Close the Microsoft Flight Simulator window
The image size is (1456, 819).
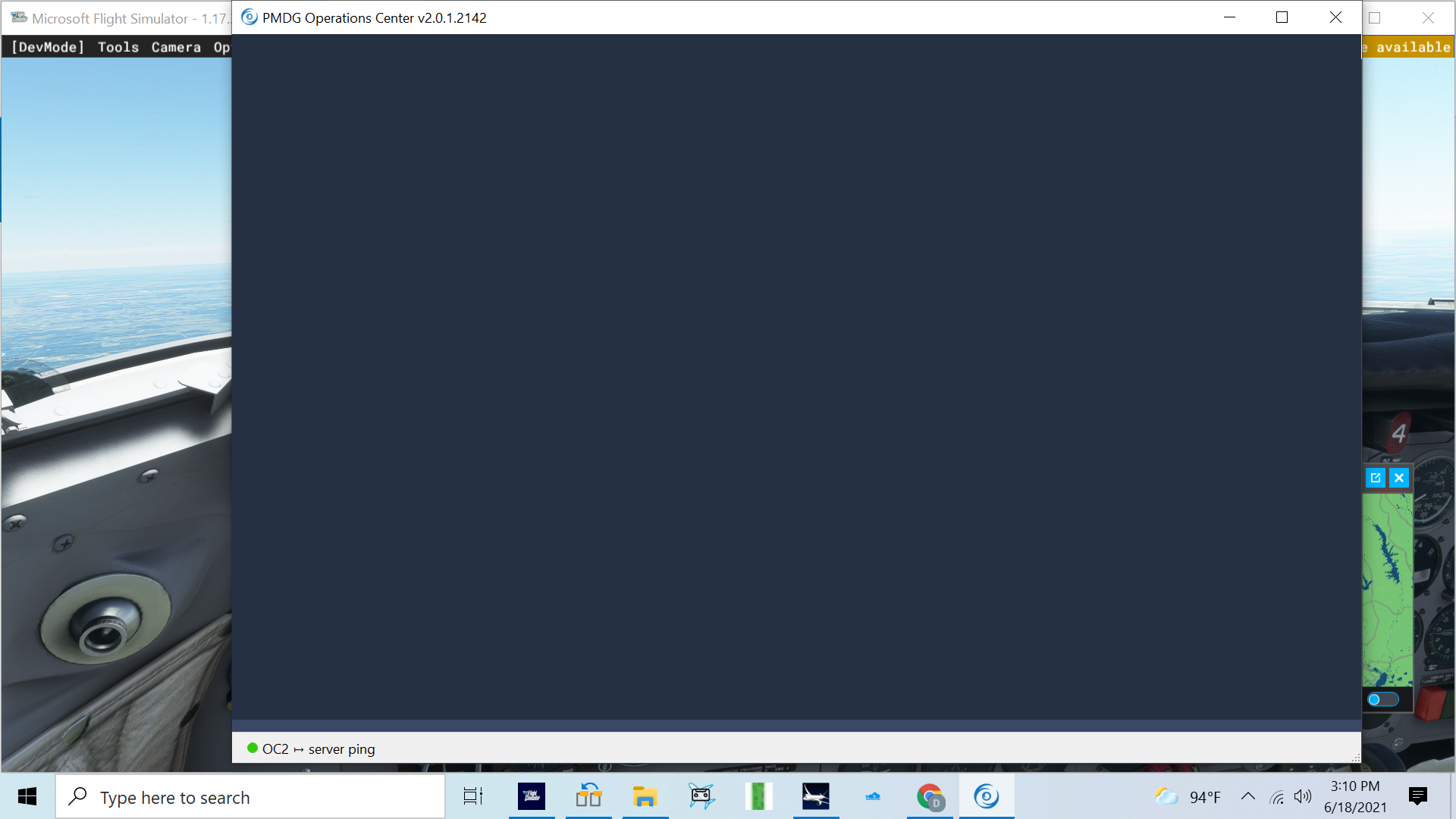click(x=1428, y=17)
